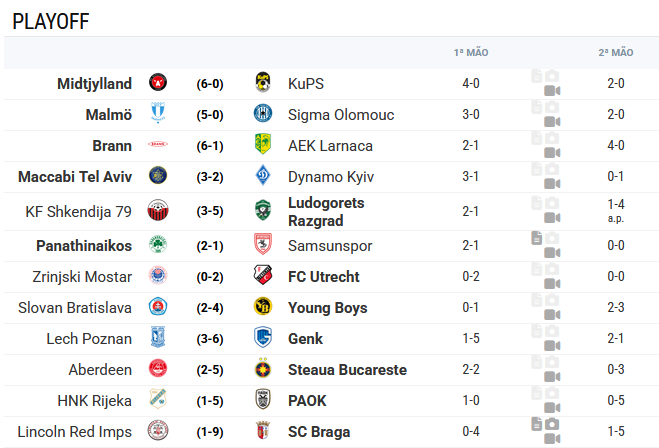
Task: Click the video icon in Midtjylland row
Action: [x=552, y=90]
